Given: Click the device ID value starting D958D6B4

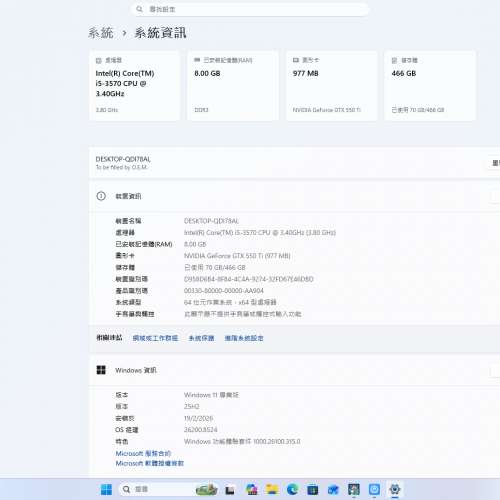Looking at the screenshot, I should (249, 279).
